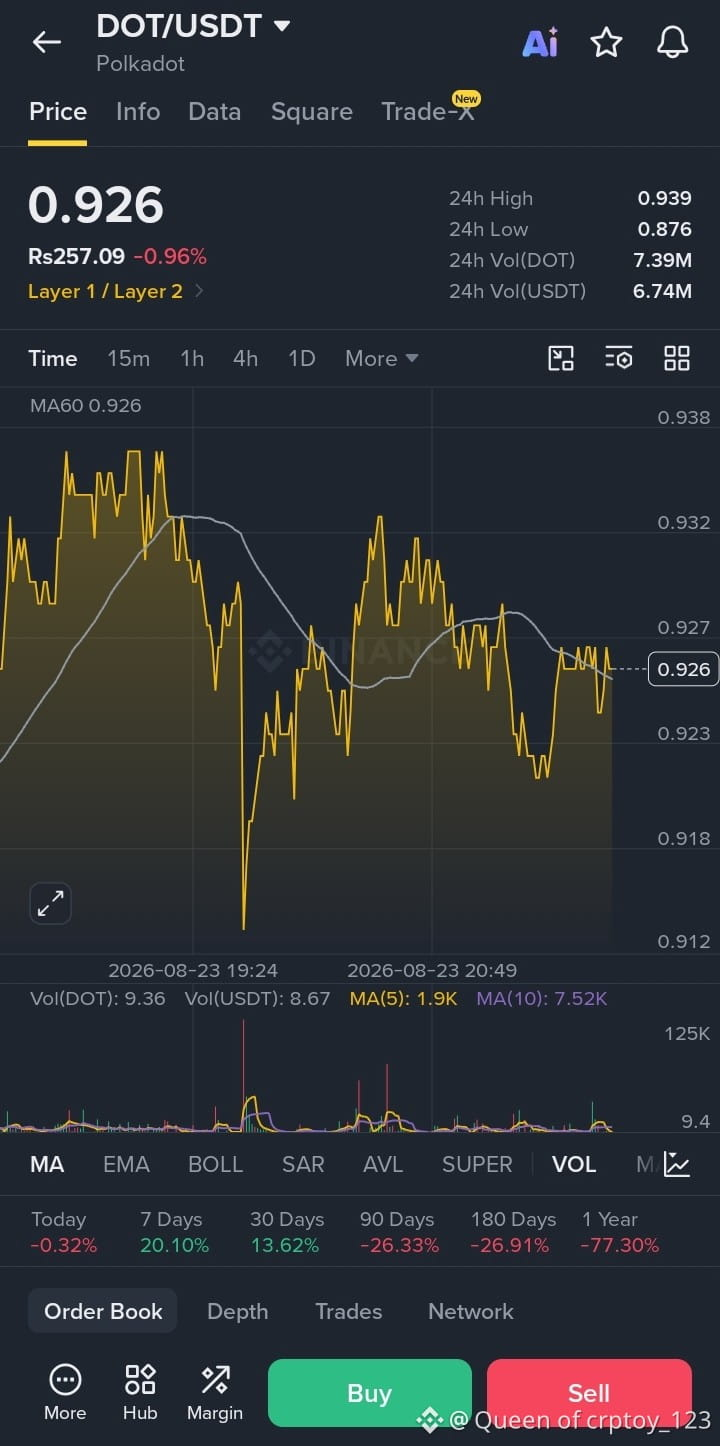Tap the green Buy button
This screenshot has width=720, height=1446.
point(369,1393)
